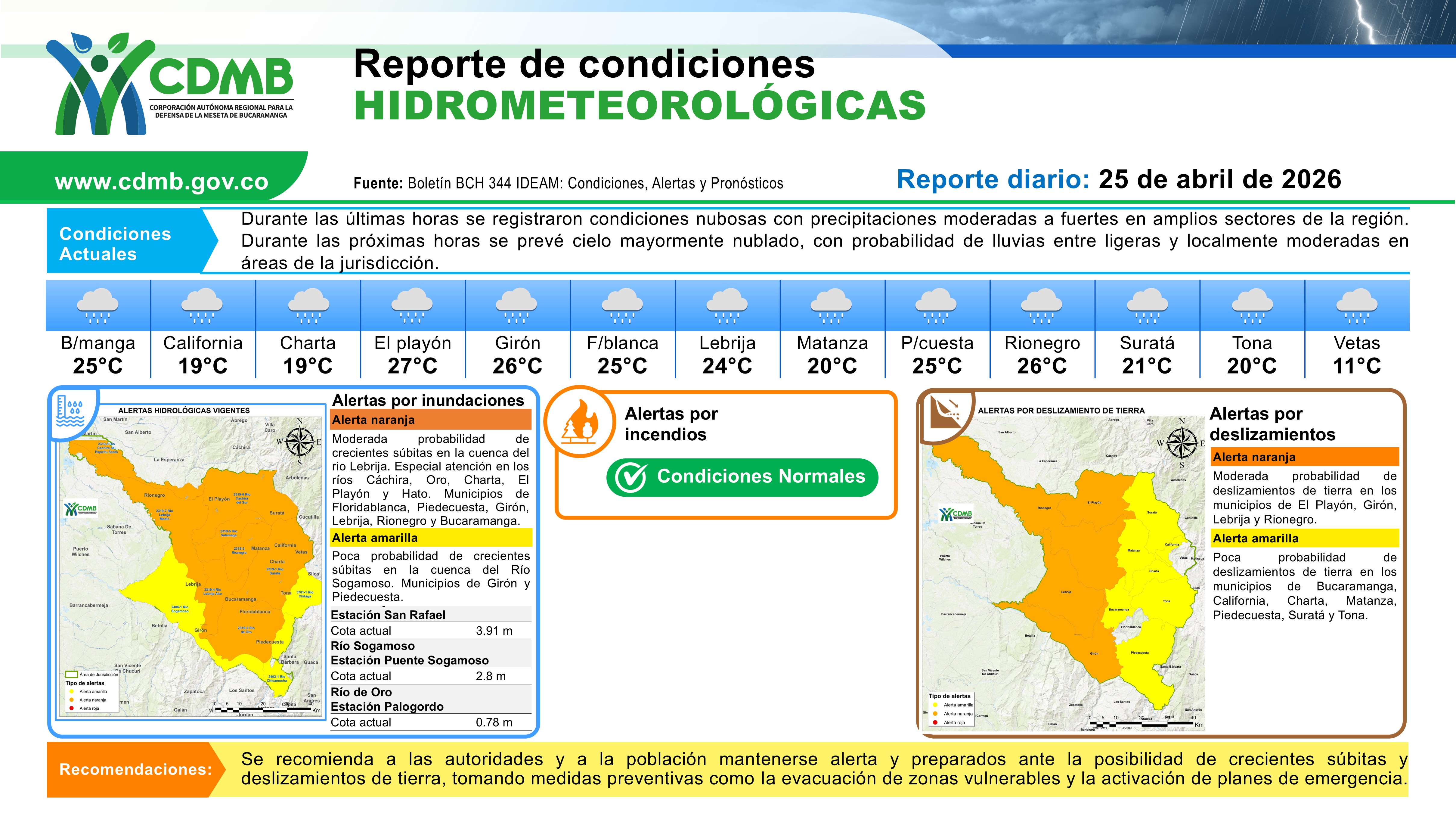The image size is (1456, 819).
Task: Click the wildfire icon beside Alertas por incendios
Action: click(x=580, y=422)
